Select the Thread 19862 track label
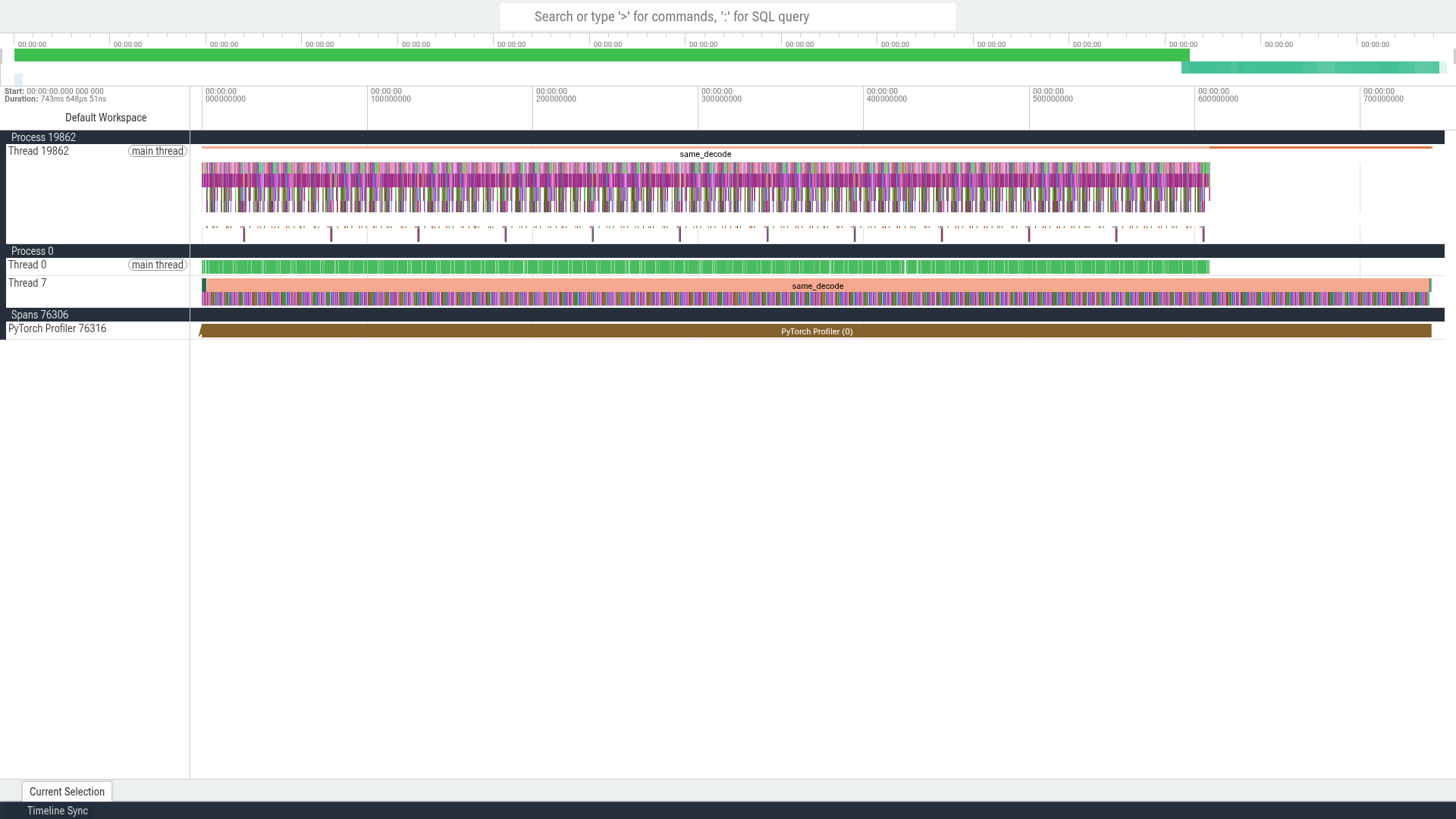This screenshot has height=819, width=1456. [39, 151]
